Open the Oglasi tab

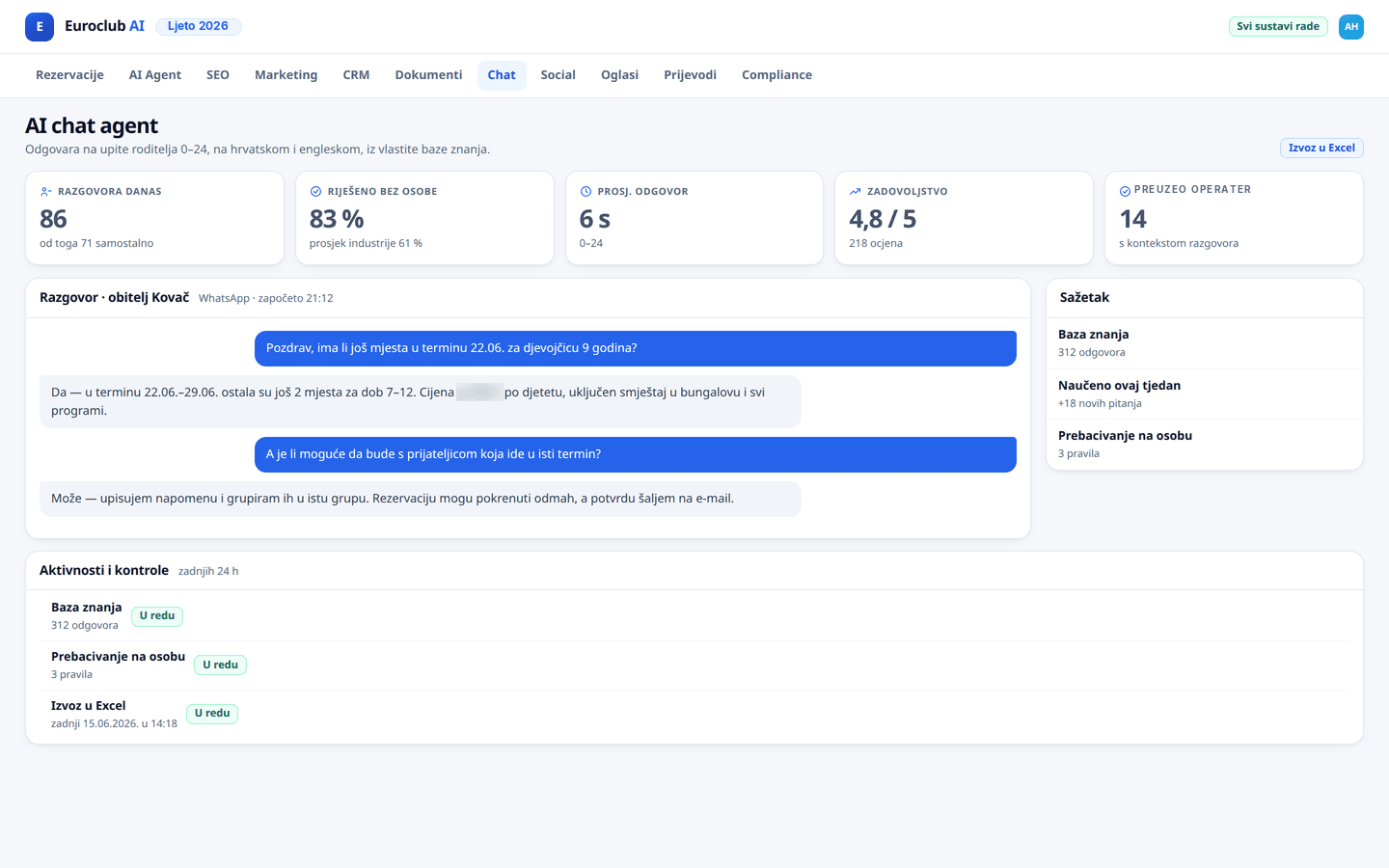coord(619,75)
